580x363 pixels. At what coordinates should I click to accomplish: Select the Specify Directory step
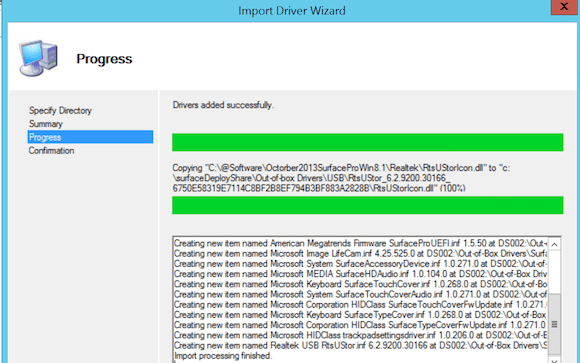(x=60, y=110)
